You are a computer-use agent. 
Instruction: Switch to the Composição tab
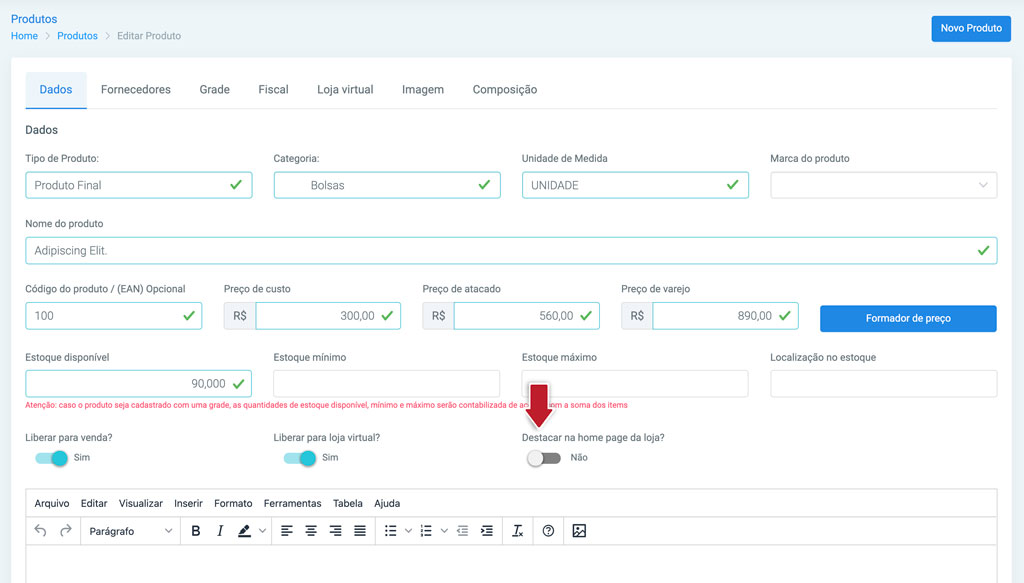[x=505, y=89]
